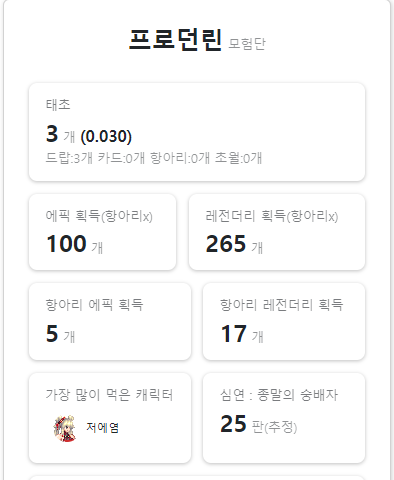This screenshot has width=394, height=480.
Task: Click the 모험단 subtitle label
Action: coord(247,44)
